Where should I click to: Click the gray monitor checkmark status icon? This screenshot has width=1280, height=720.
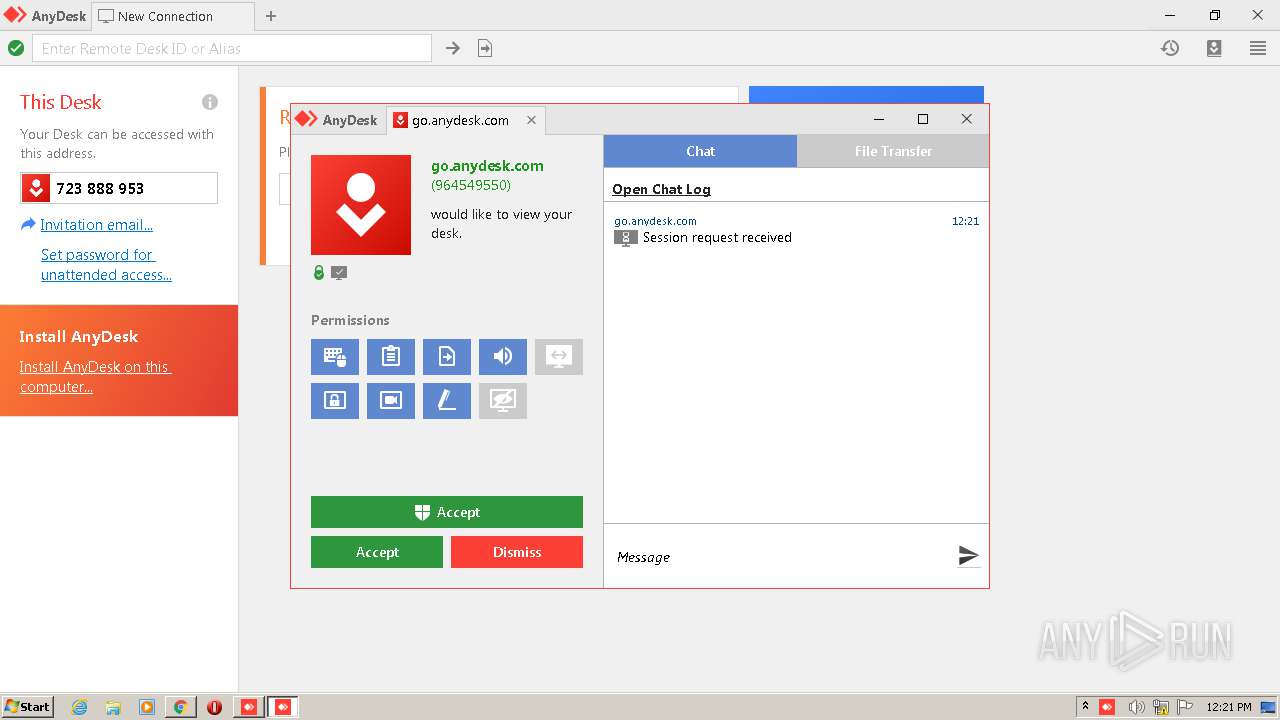339,272
